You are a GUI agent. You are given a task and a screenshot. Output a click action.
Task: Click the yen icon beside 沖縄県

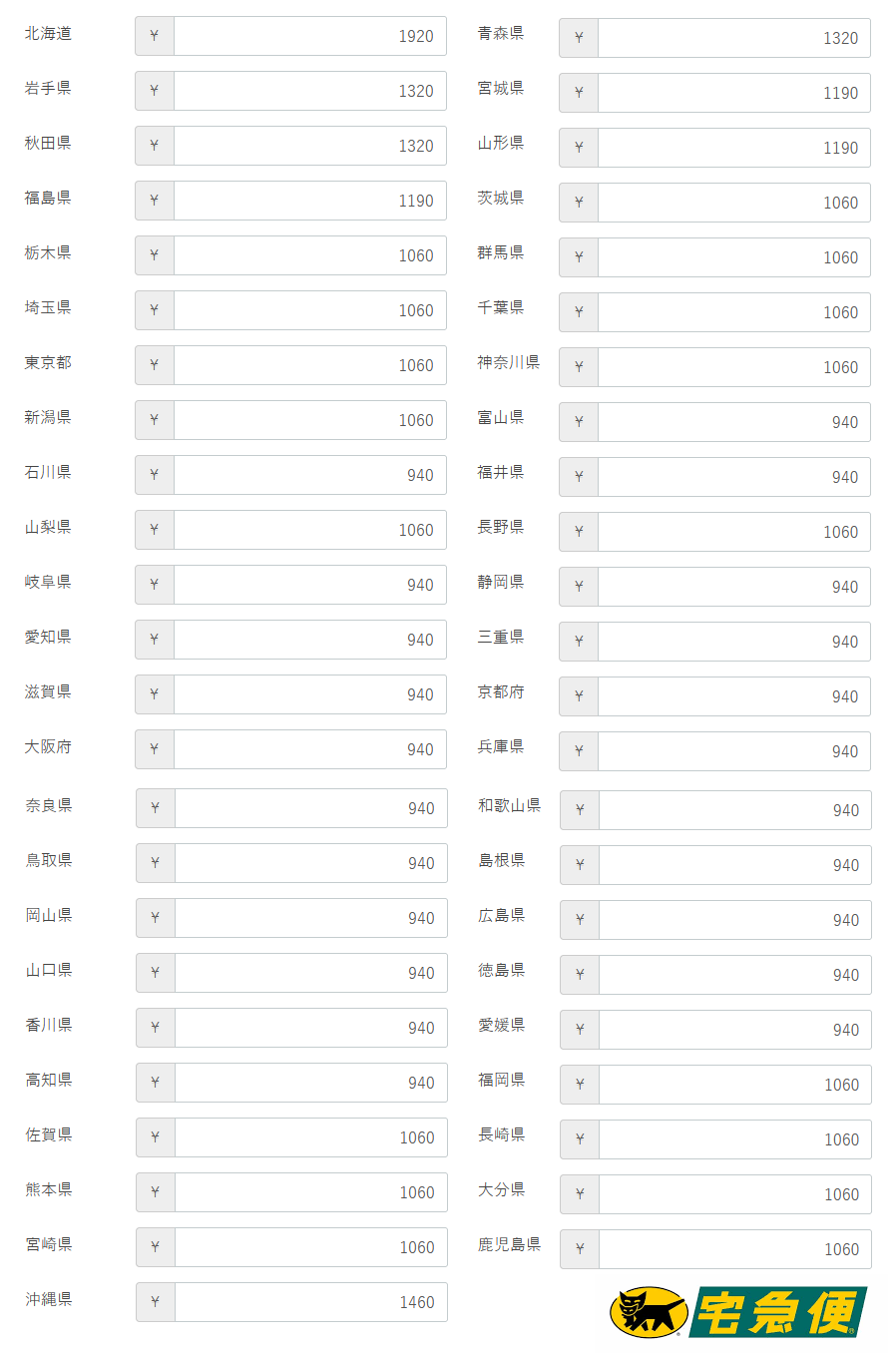(156, 1302)
